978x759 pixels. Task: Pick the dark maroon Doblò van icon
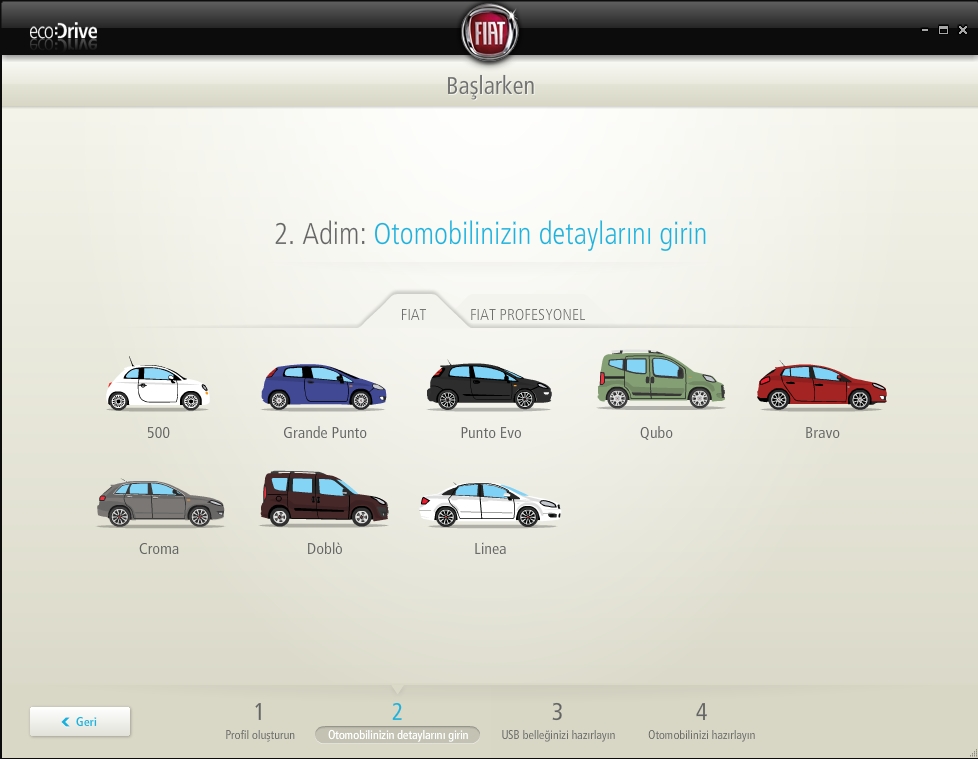(324, 498)
